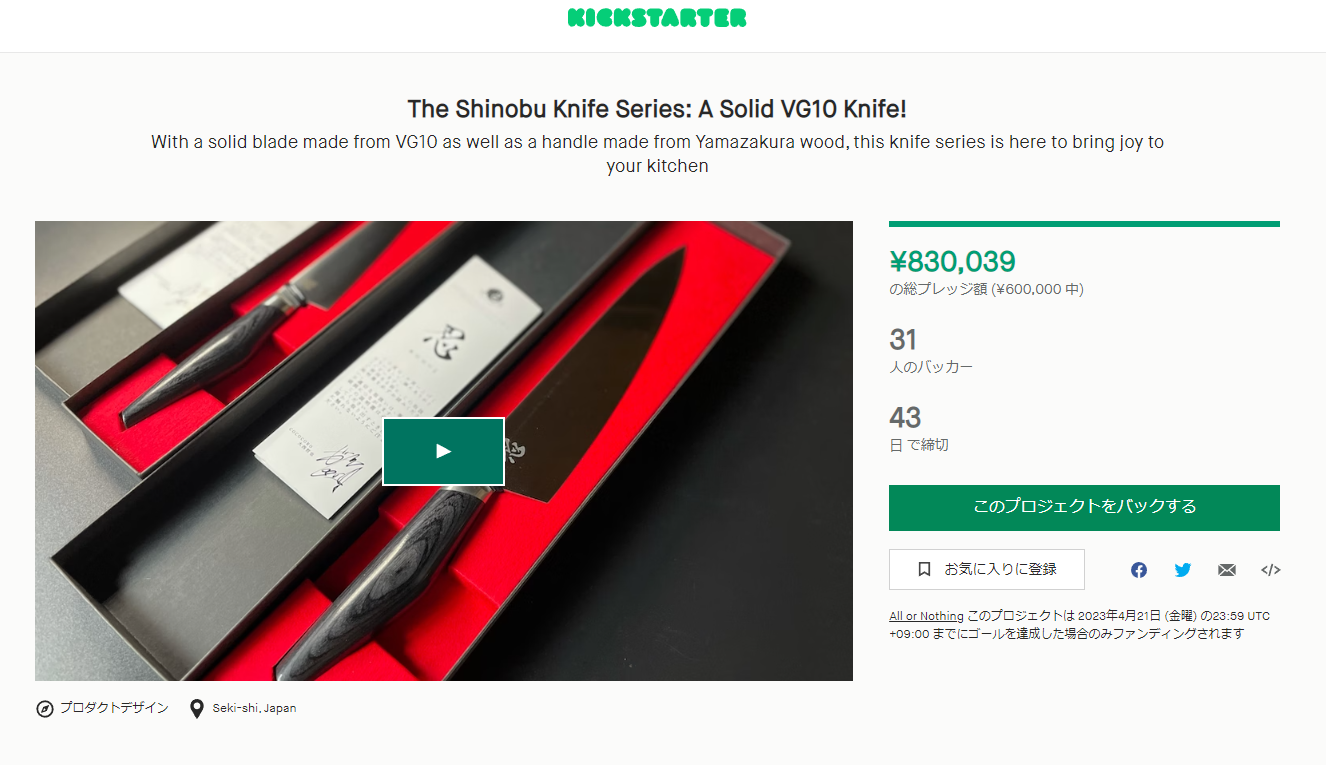Open the プロダクトデザイン category link
The width and height of the screenshot is (1326, 765).
(114, 708)
